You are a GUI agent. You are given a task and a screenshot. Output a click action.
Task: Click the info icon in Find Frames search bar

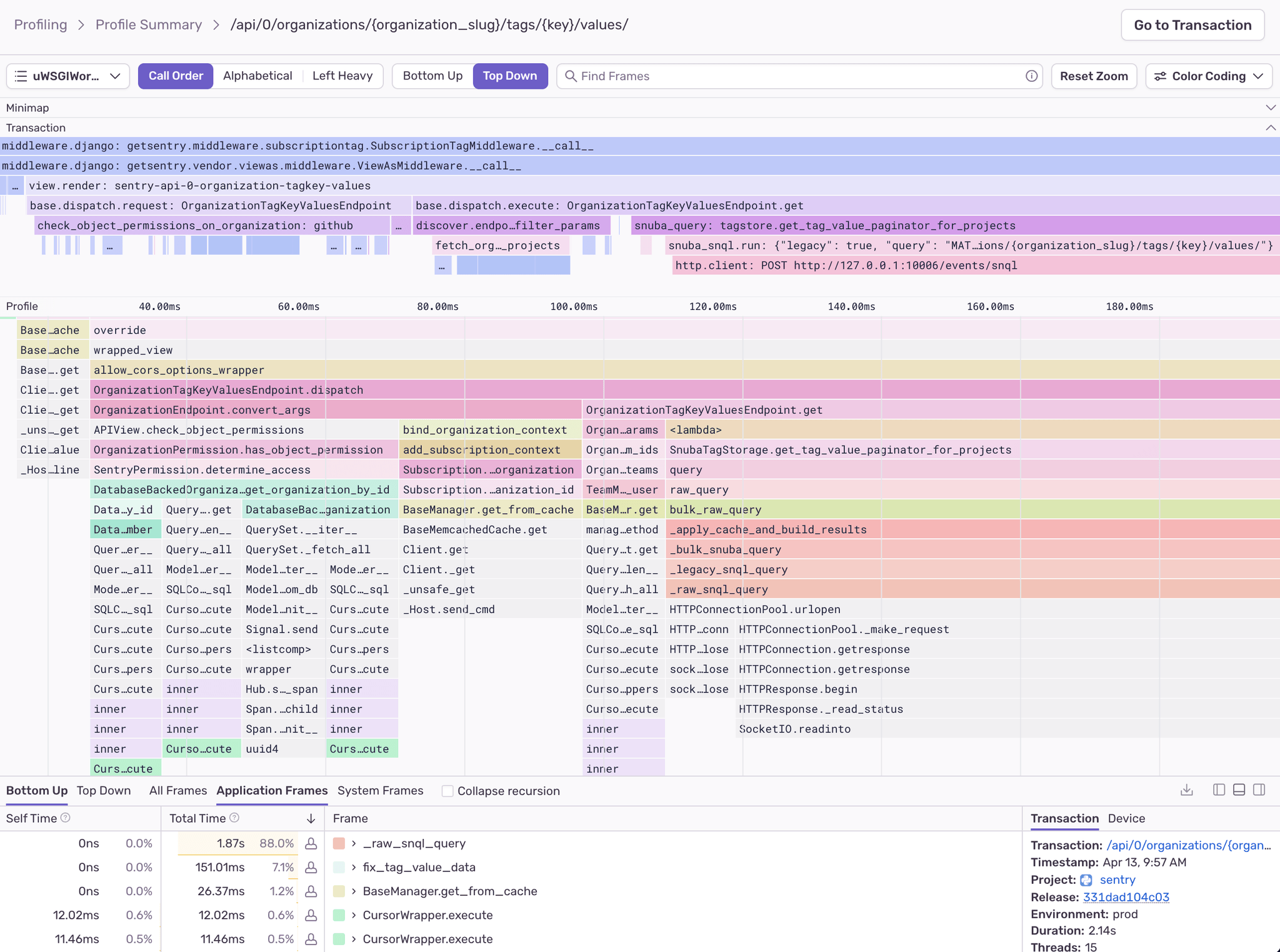coord(1031,76)
